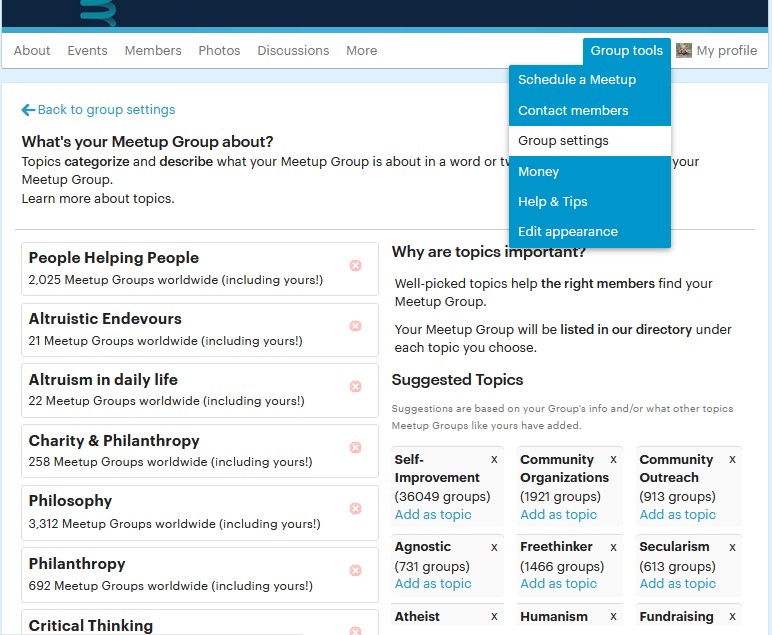Screen dimensions: 772x635
Task: Remove the Philosophy topic
Action: pyautogui.click(x=355, y=508)
